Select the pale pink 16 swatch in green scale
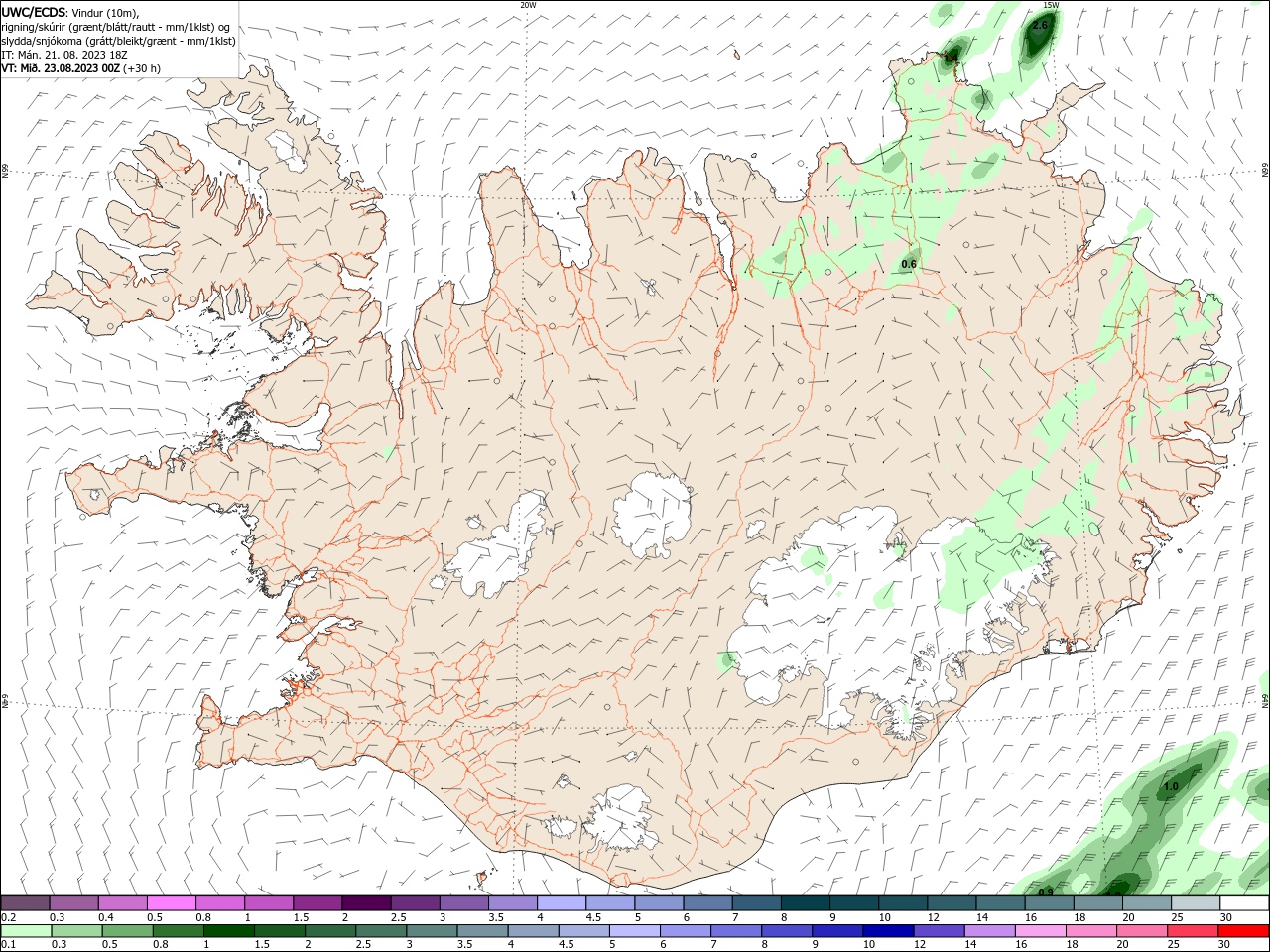 (1040, 930)
